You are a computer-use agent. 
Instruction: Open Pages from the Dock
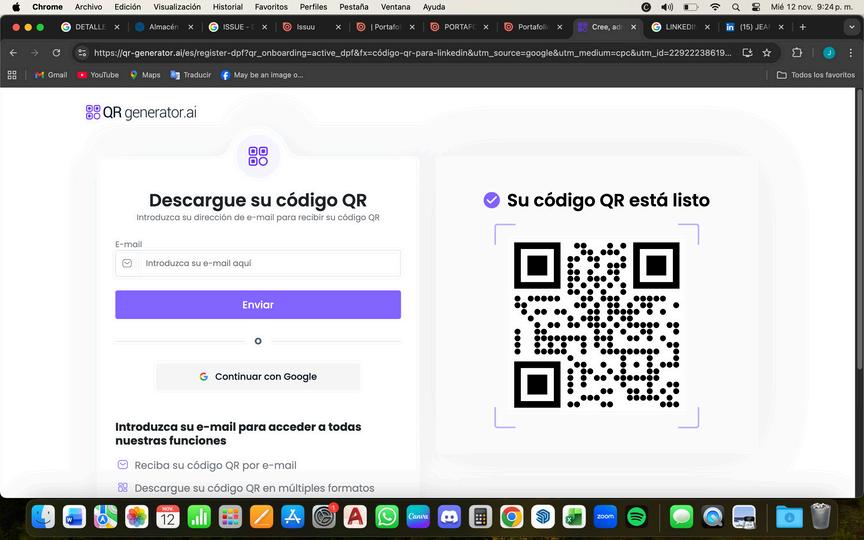click(x=261, y=517)
